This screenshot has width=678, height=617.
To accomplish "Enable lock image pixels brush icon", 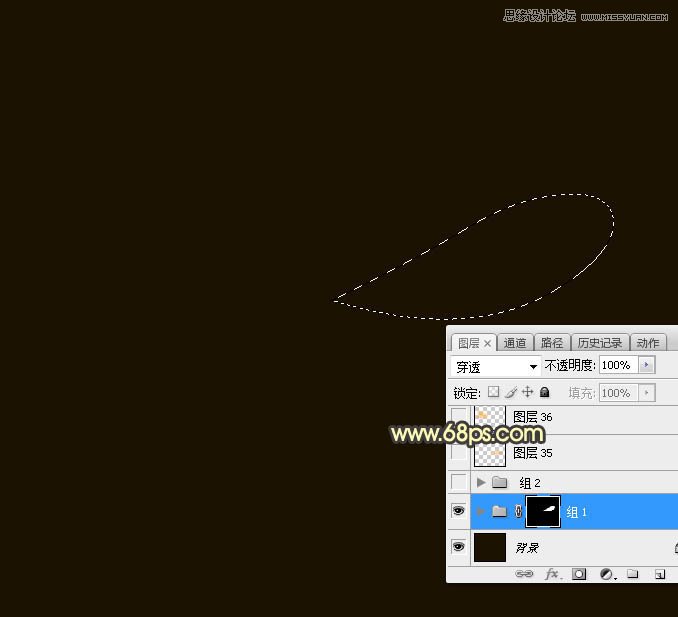I will [x=510, y=393].
